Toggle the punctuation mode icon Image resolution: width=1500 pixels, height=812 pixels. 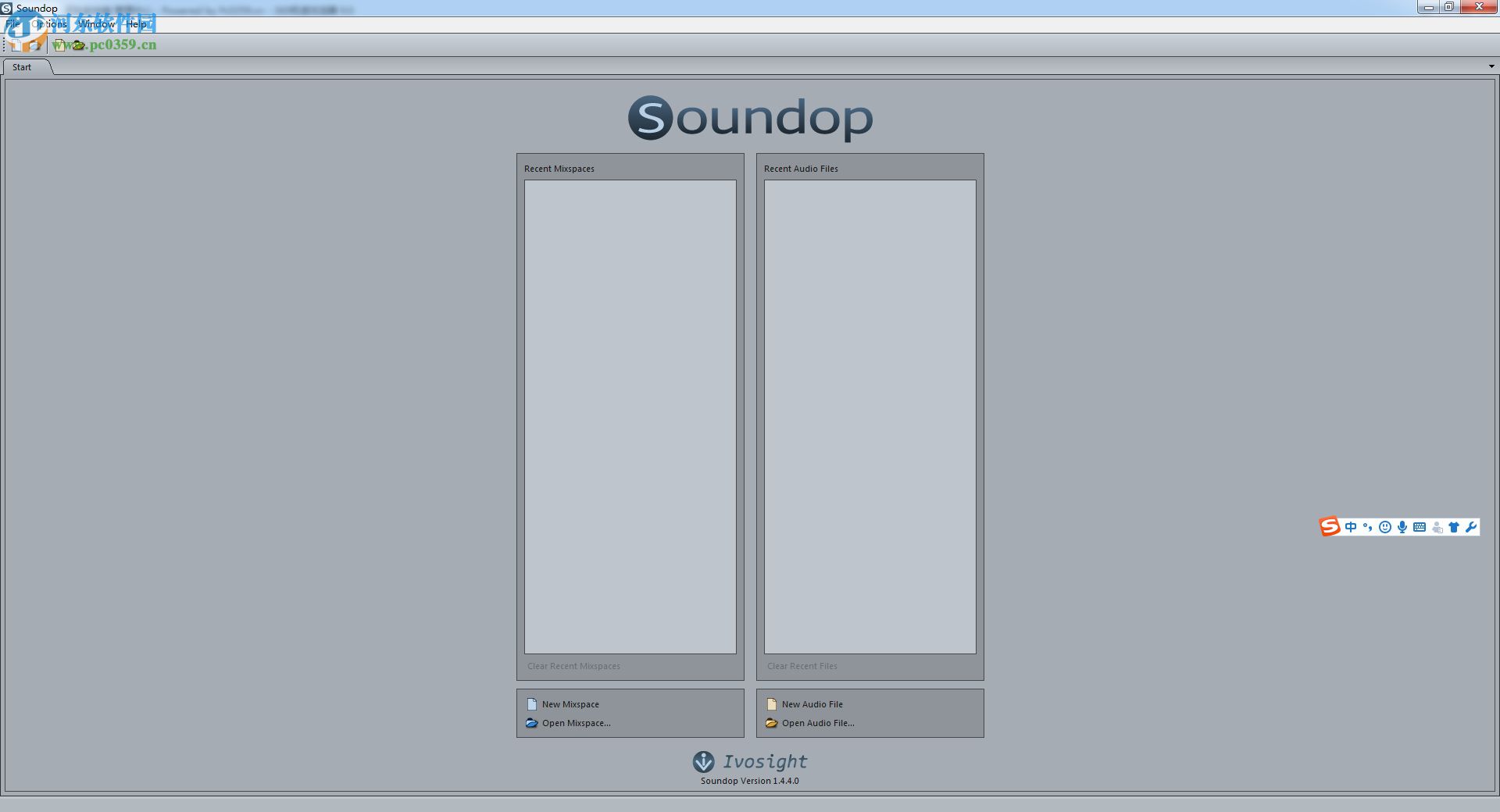1367,527
